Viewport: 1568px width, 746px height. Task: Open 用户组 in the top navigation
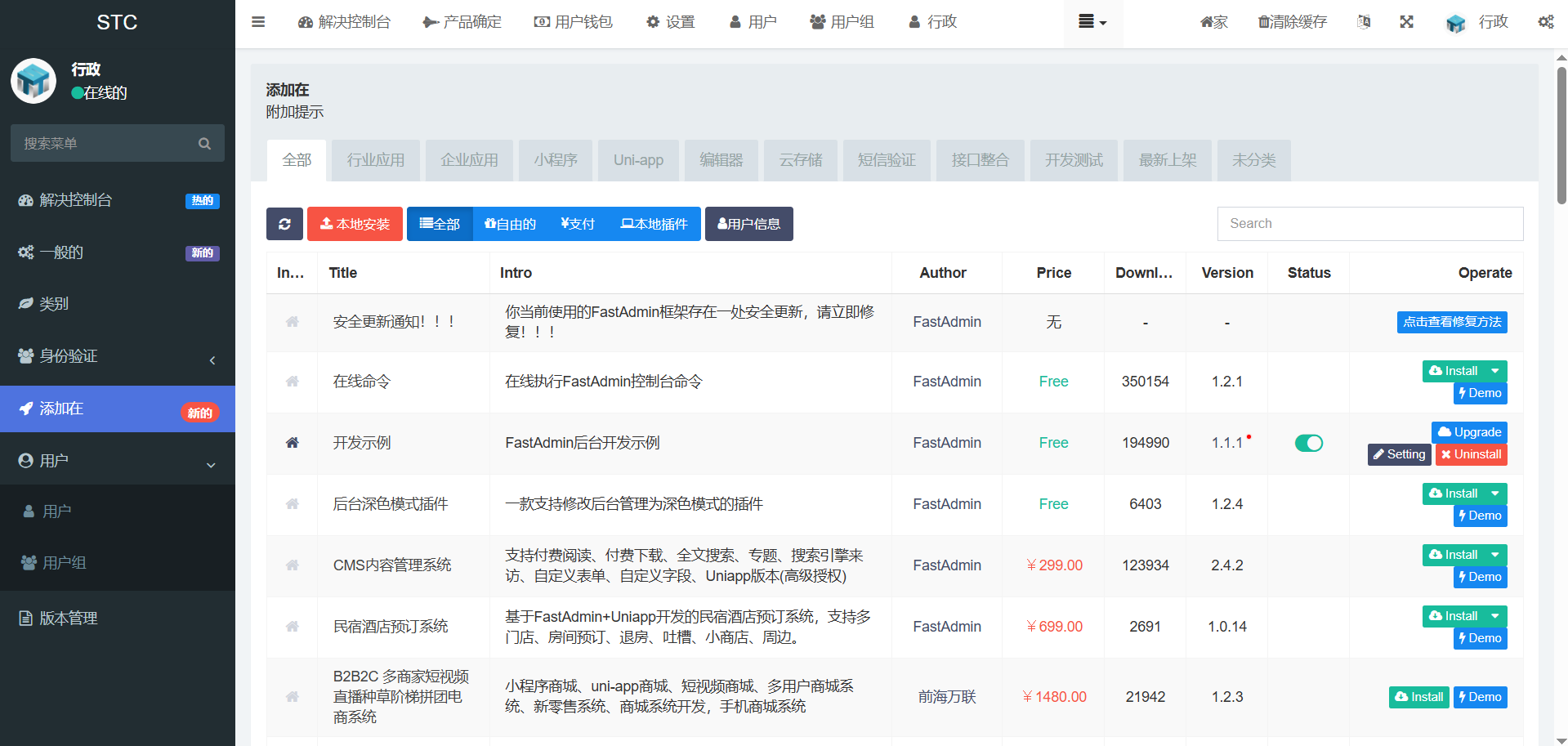pos(842,22)
